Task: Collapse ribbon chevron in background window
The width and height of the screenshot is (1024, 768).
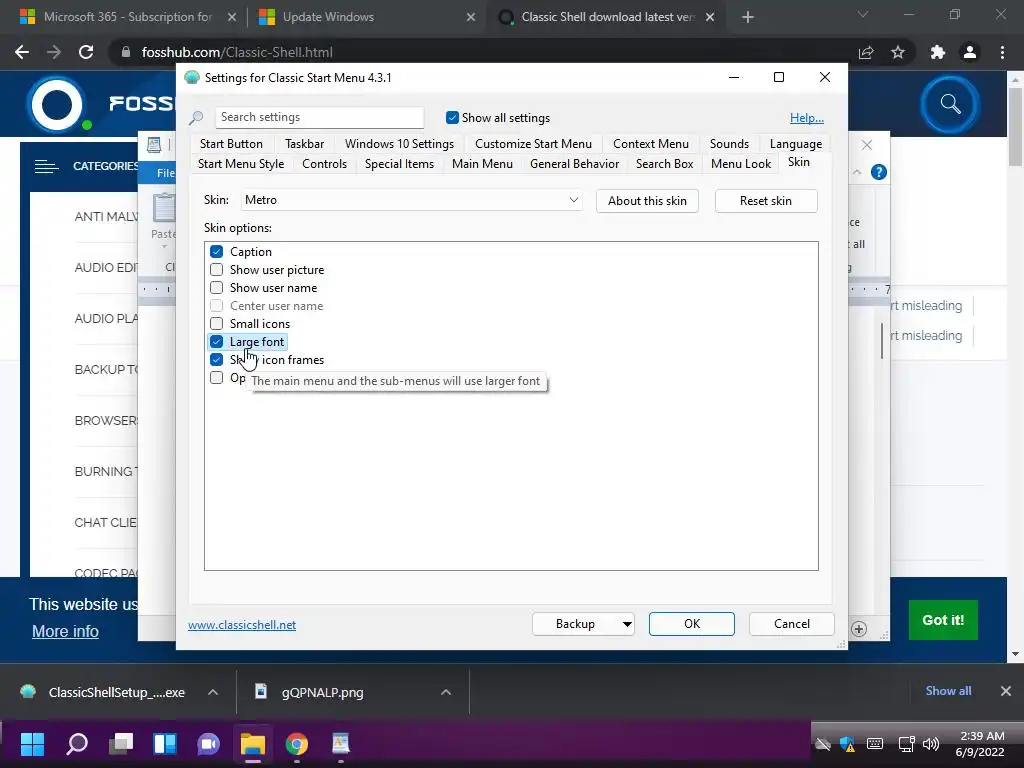Action: click(857, 172)
